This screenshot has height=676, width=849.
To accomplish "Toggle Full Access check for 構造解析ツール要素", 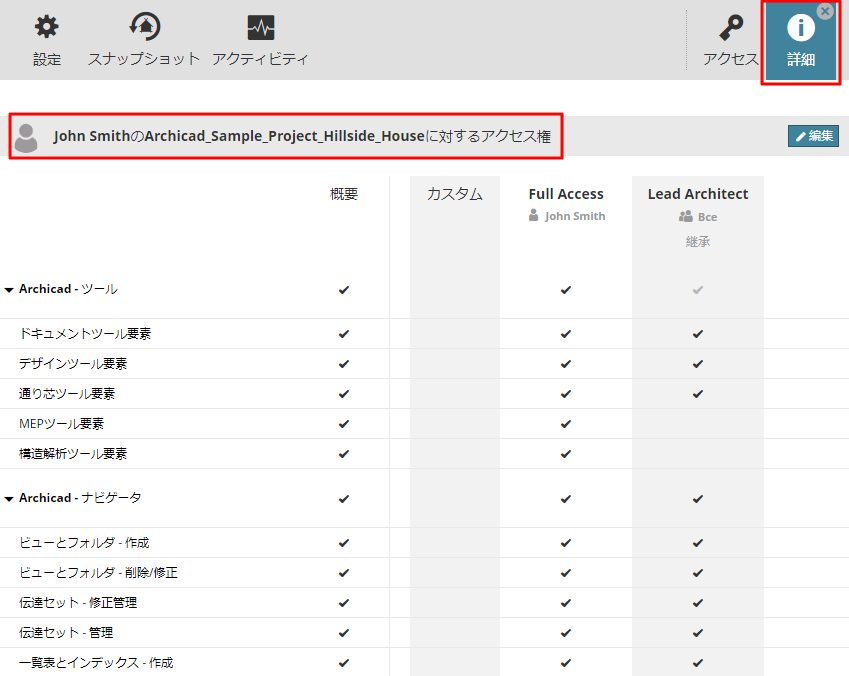I will point(566,454).
